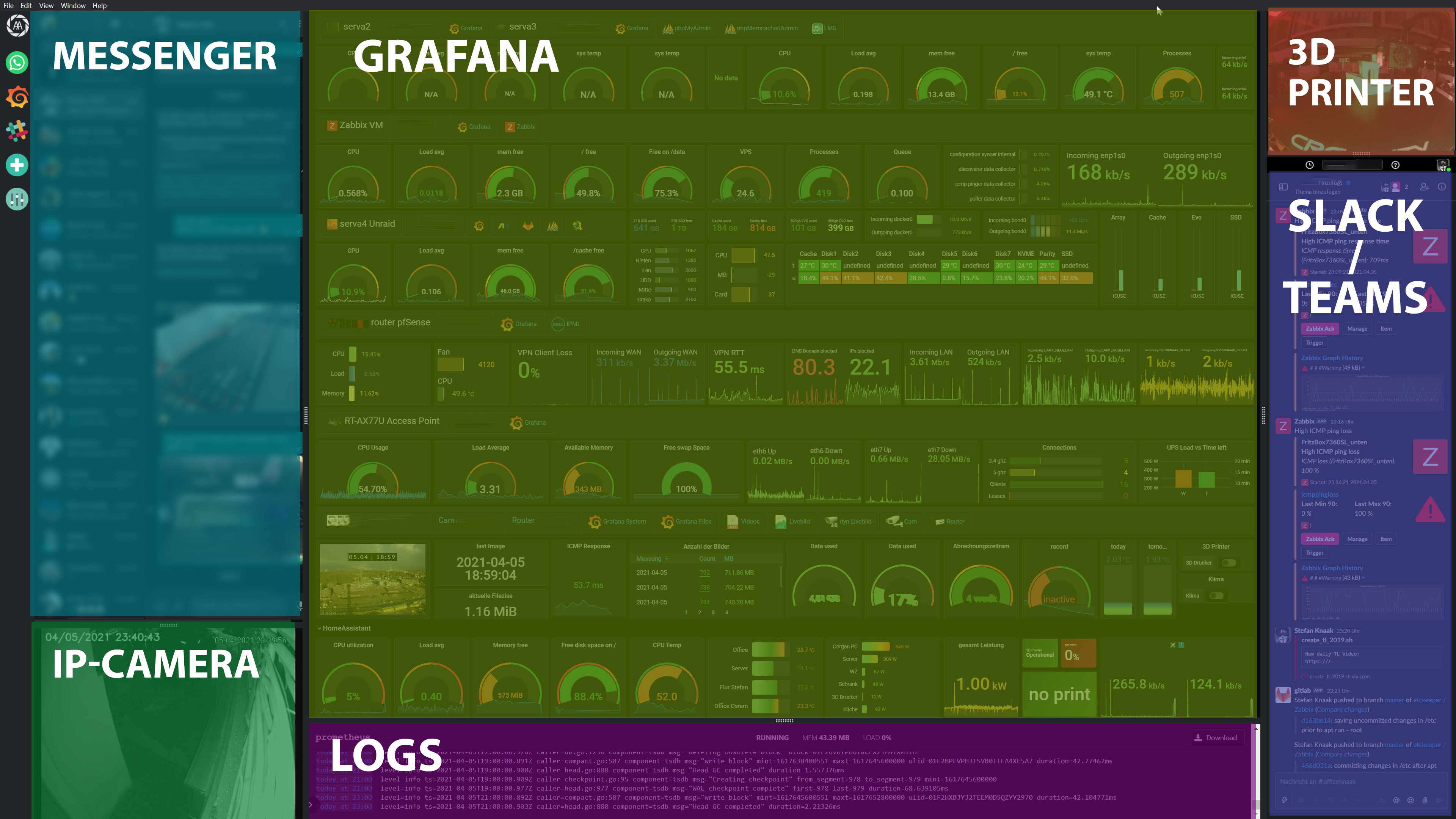Image resolution: width=1456 pixels, height=819 pixels.
Task: Open the Window menu
Action: click(73, 6)
